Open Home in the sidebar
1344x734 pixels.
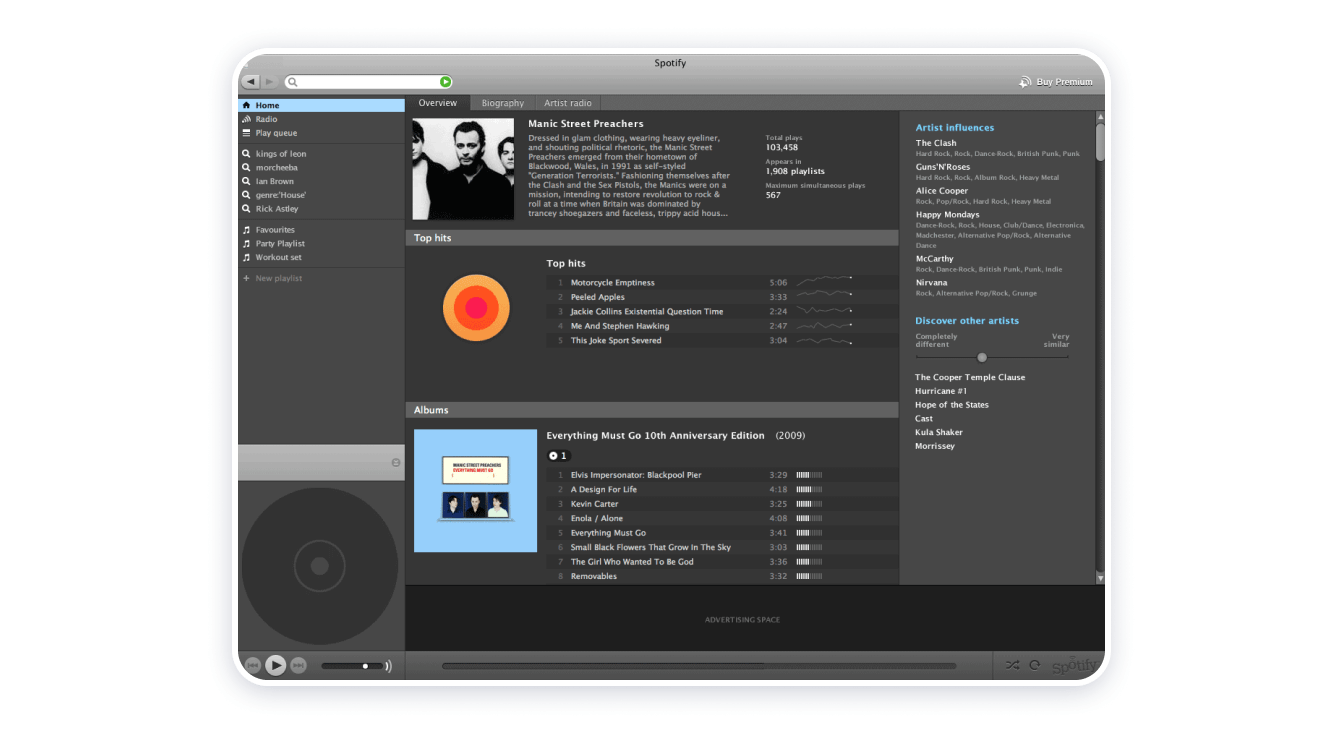click(321, 105)
